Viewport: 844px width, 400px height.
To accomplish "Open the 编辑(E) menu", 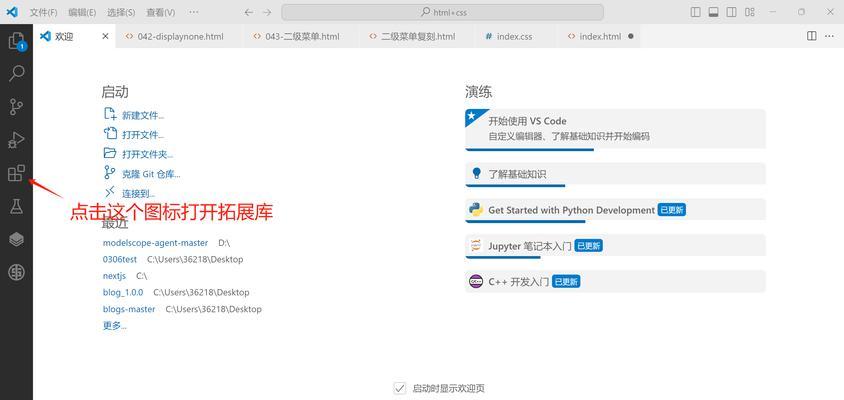I will 82,12.
